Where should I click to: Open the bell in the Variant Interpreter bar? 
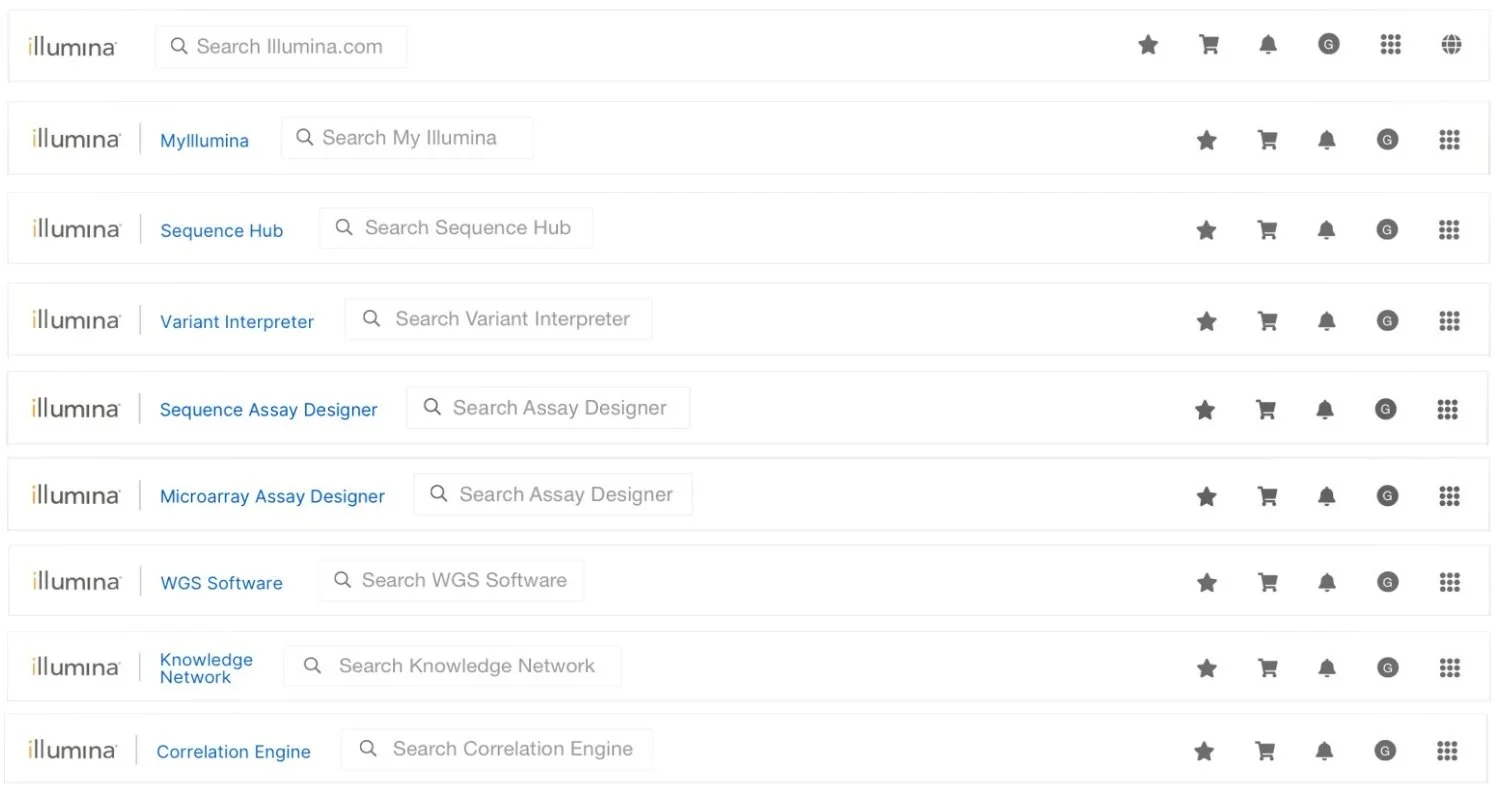click(x=1327, y=321)
